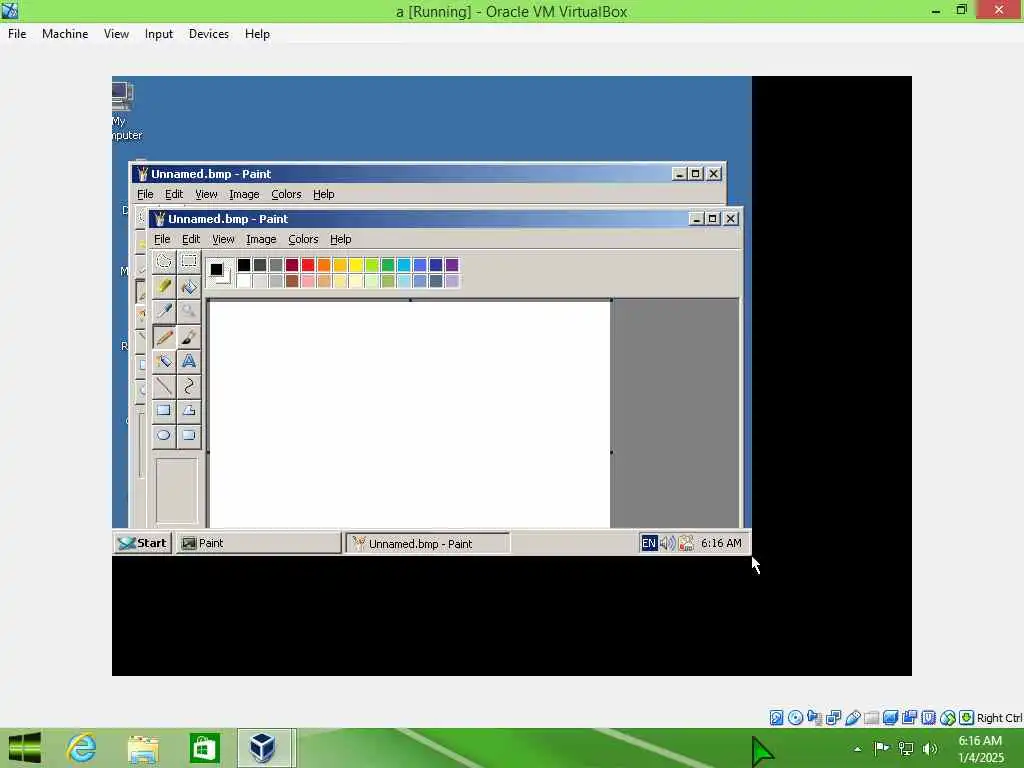1024x768 pixels.
Task: Click the foreground/background color indicator box
Action: 219,272
